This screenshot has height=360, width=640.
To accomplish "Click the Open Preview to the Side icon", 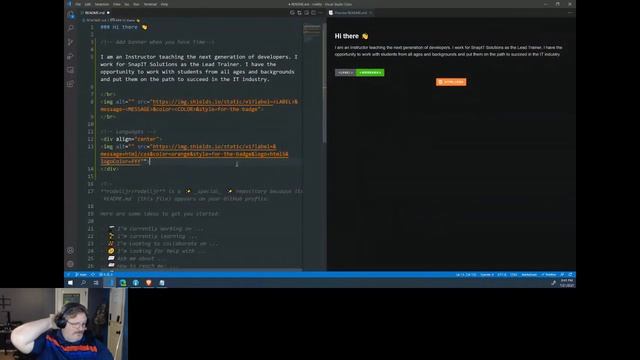I will tap(307, 13).
